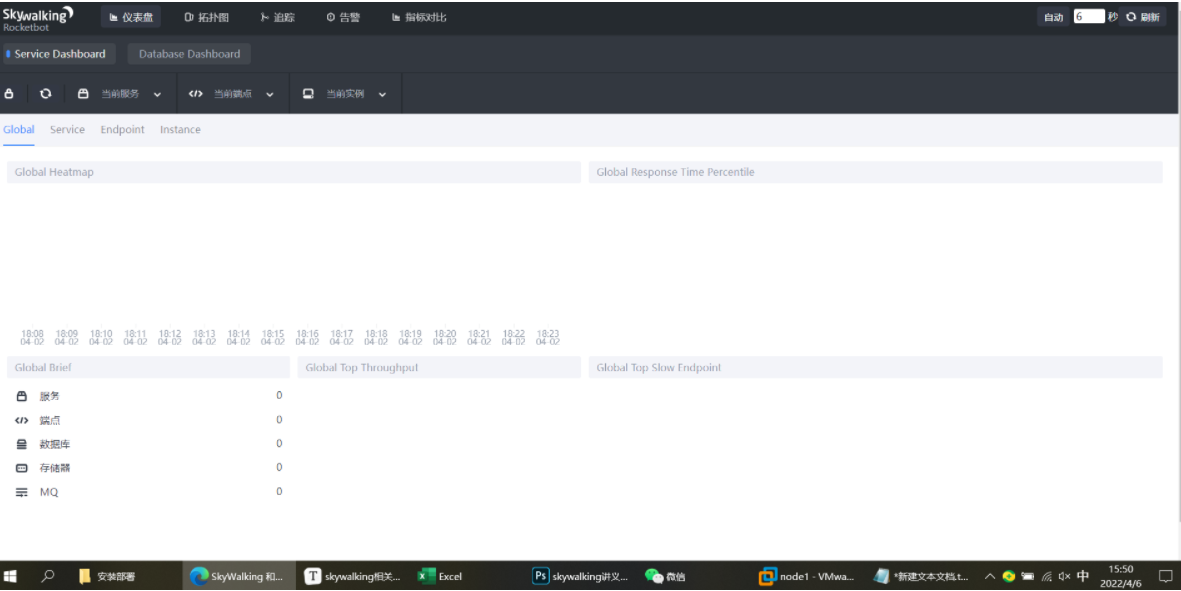The height and width of the screenshot is (591, 1181).
Task: Open the taskbar clock showing 15:50
Action: (x=1121, y=576)
